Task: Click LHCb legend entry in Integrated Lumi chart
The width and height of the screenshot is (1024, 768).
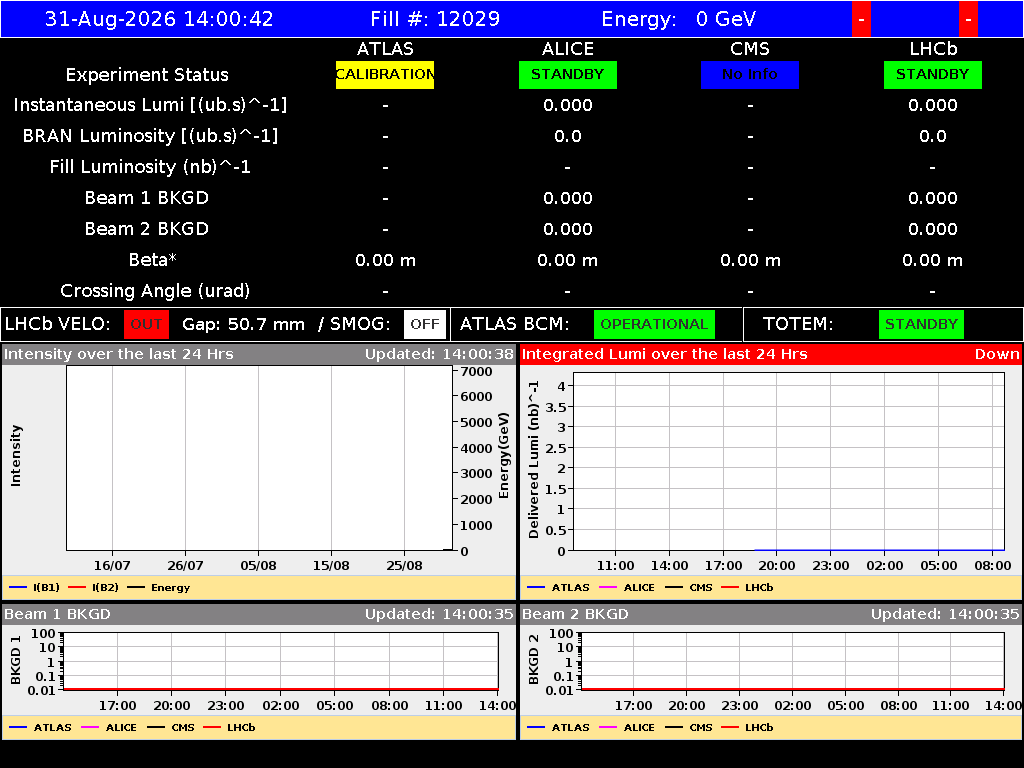Action: pos(747,587)
